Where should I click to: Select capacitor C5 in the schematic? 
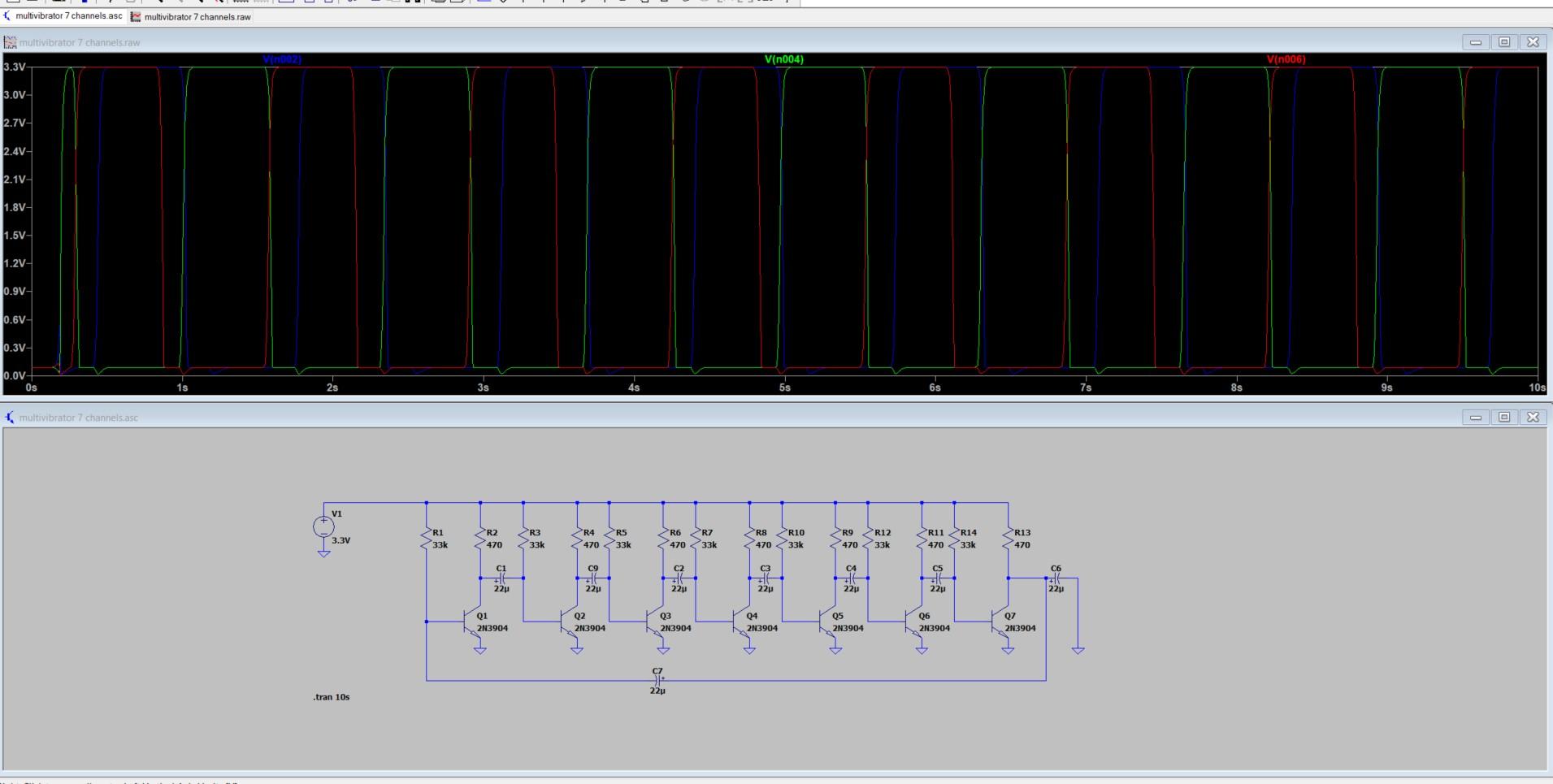[x=938, y=578]
